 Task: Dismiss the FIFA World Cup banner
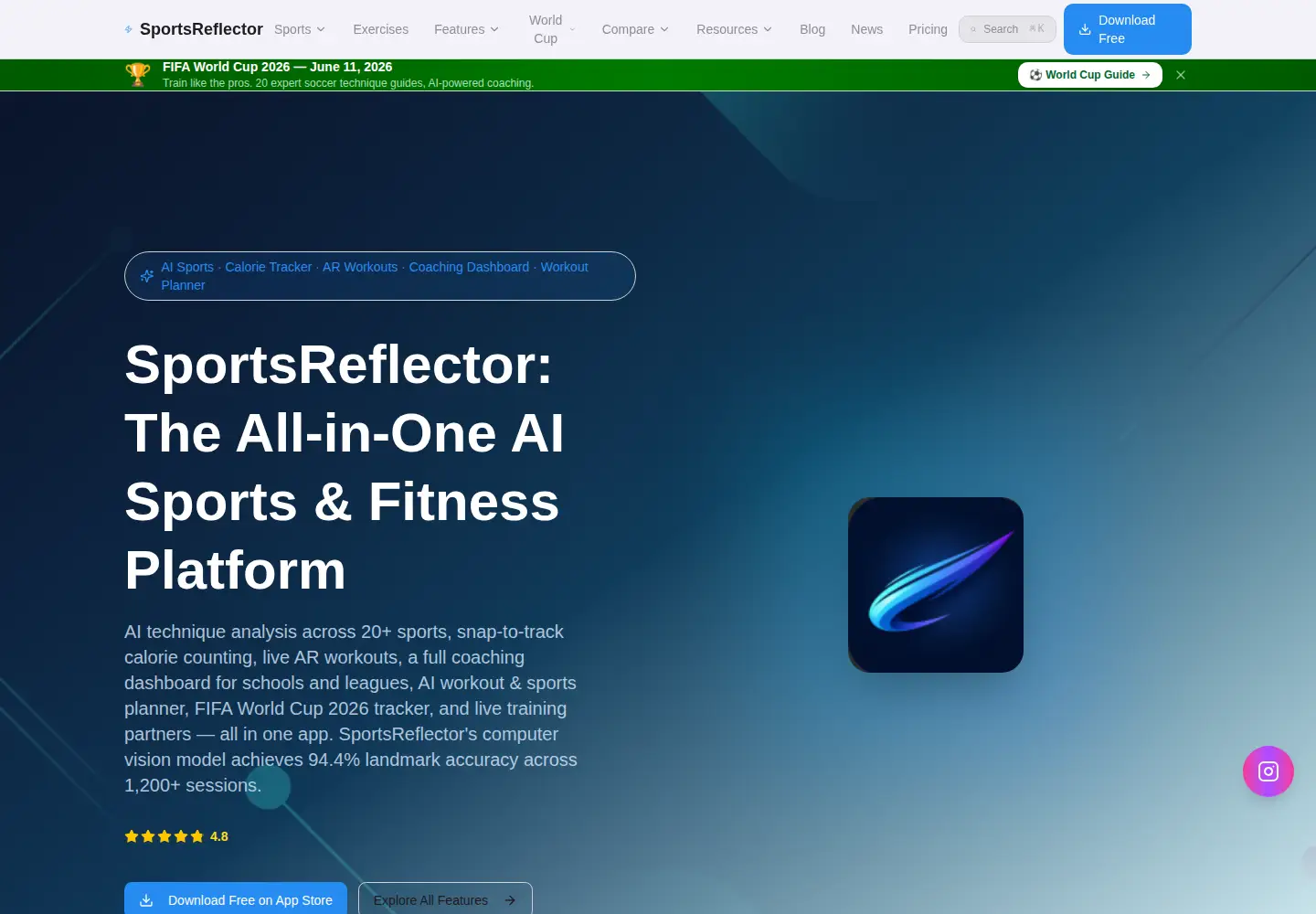point(1181,75)
